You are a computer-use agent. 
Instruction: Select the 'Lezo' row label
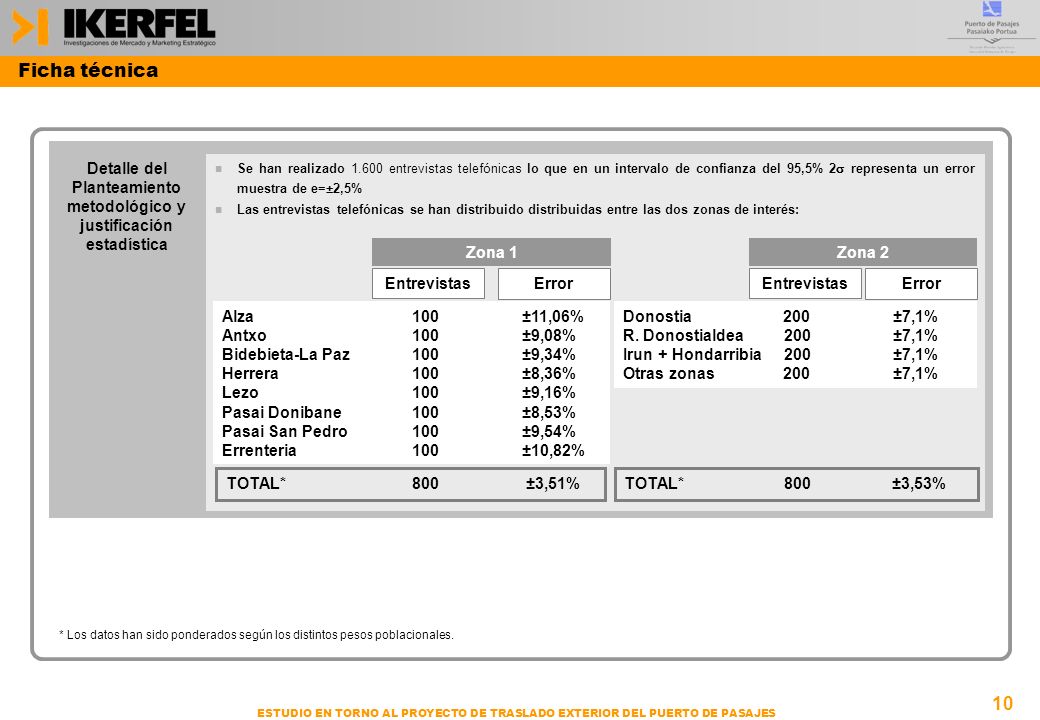[240, 392]
